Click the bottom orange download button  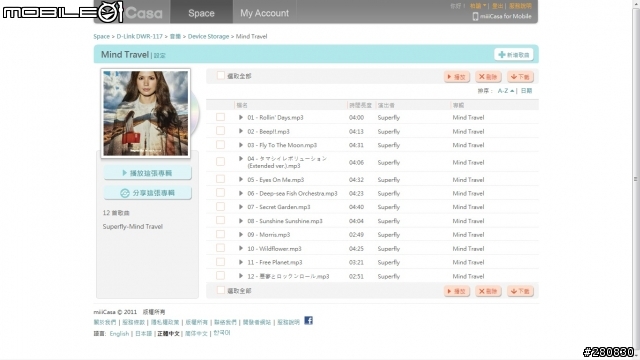pyautogui.click(x=520, y=291)
